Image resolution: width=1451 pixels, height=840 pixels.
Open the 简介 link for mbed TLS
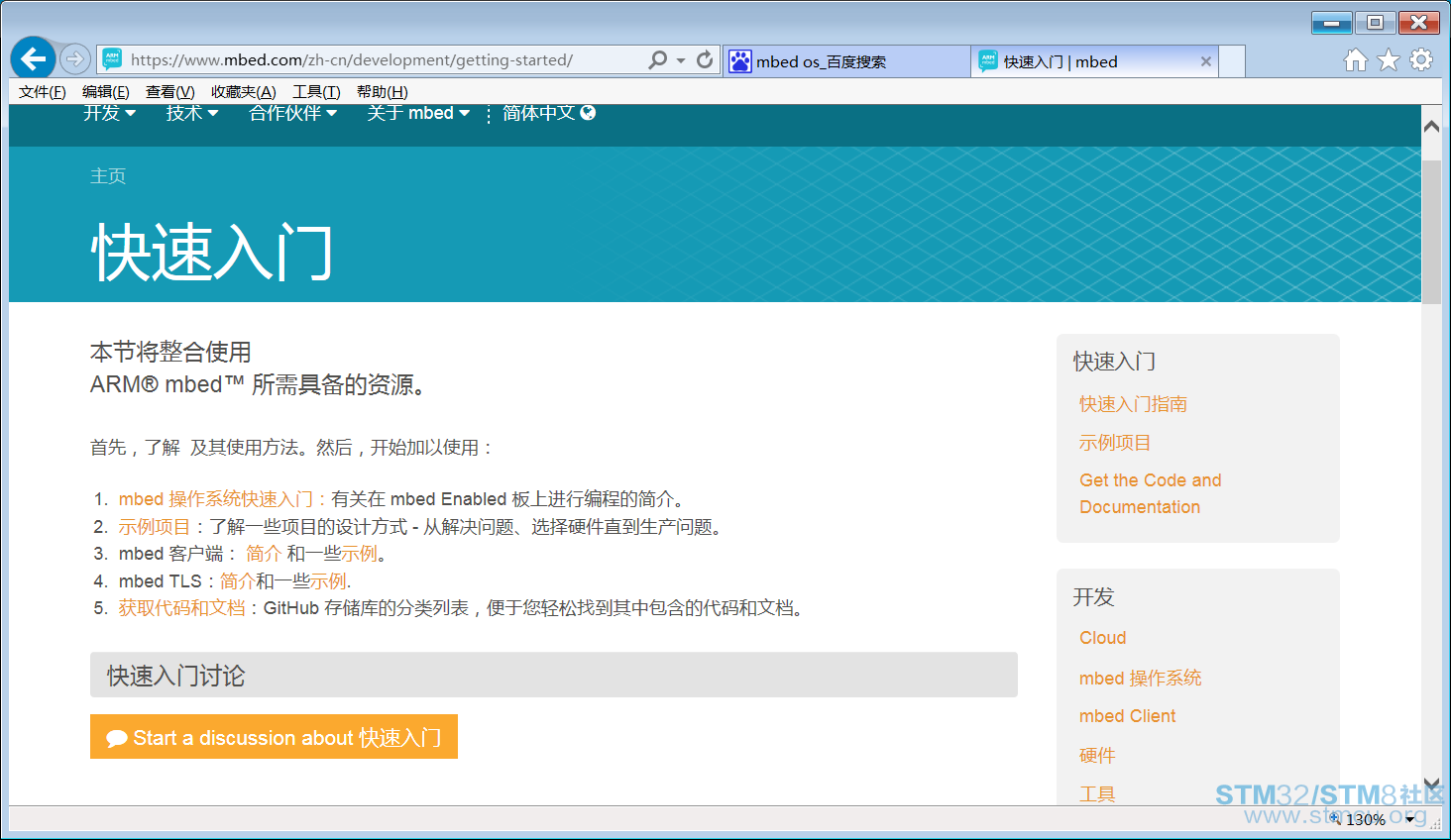238,581
